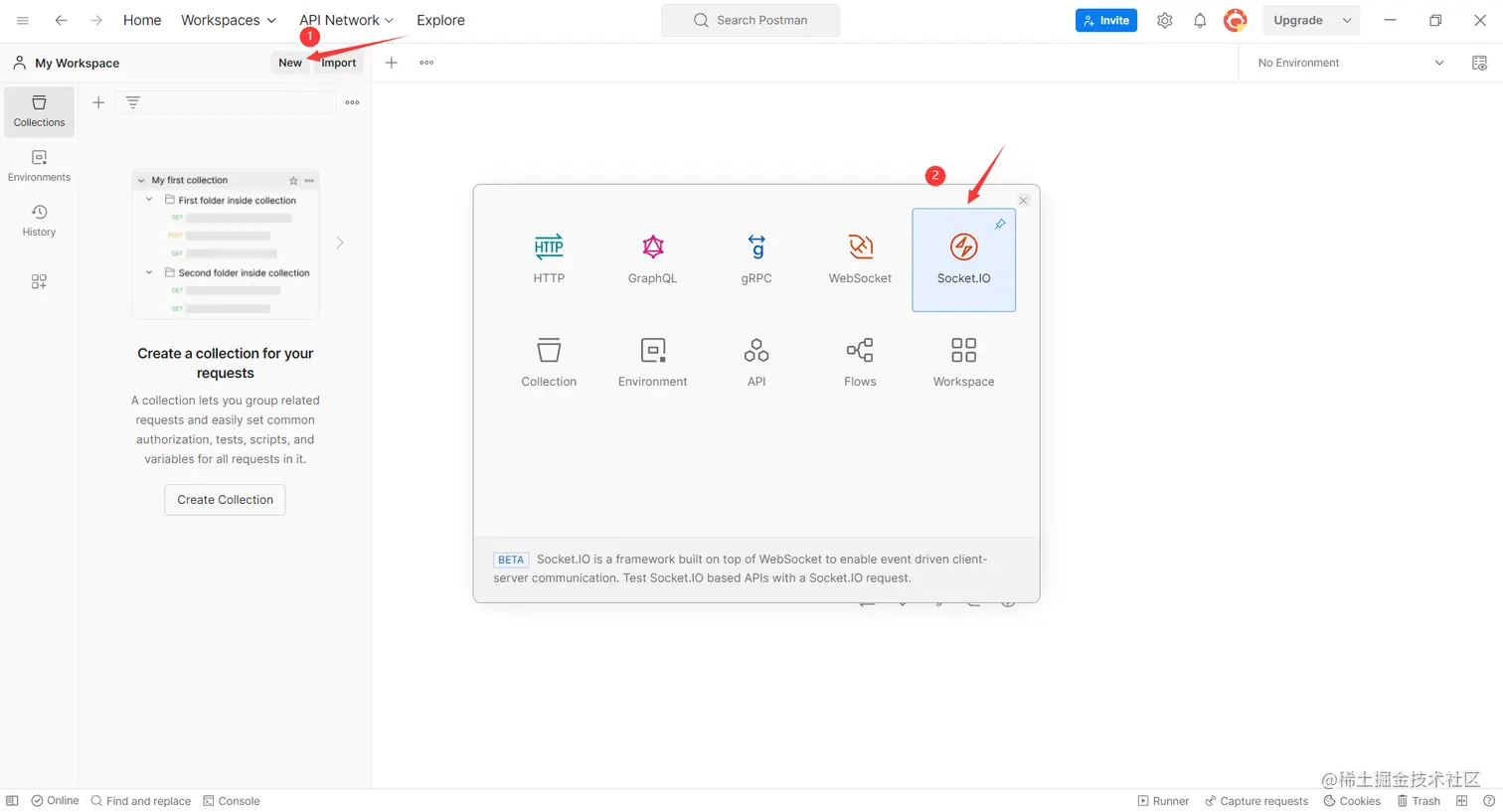The image size is (1503, 812).
Task: Open the Explore page
Action: tap(440, 20)
